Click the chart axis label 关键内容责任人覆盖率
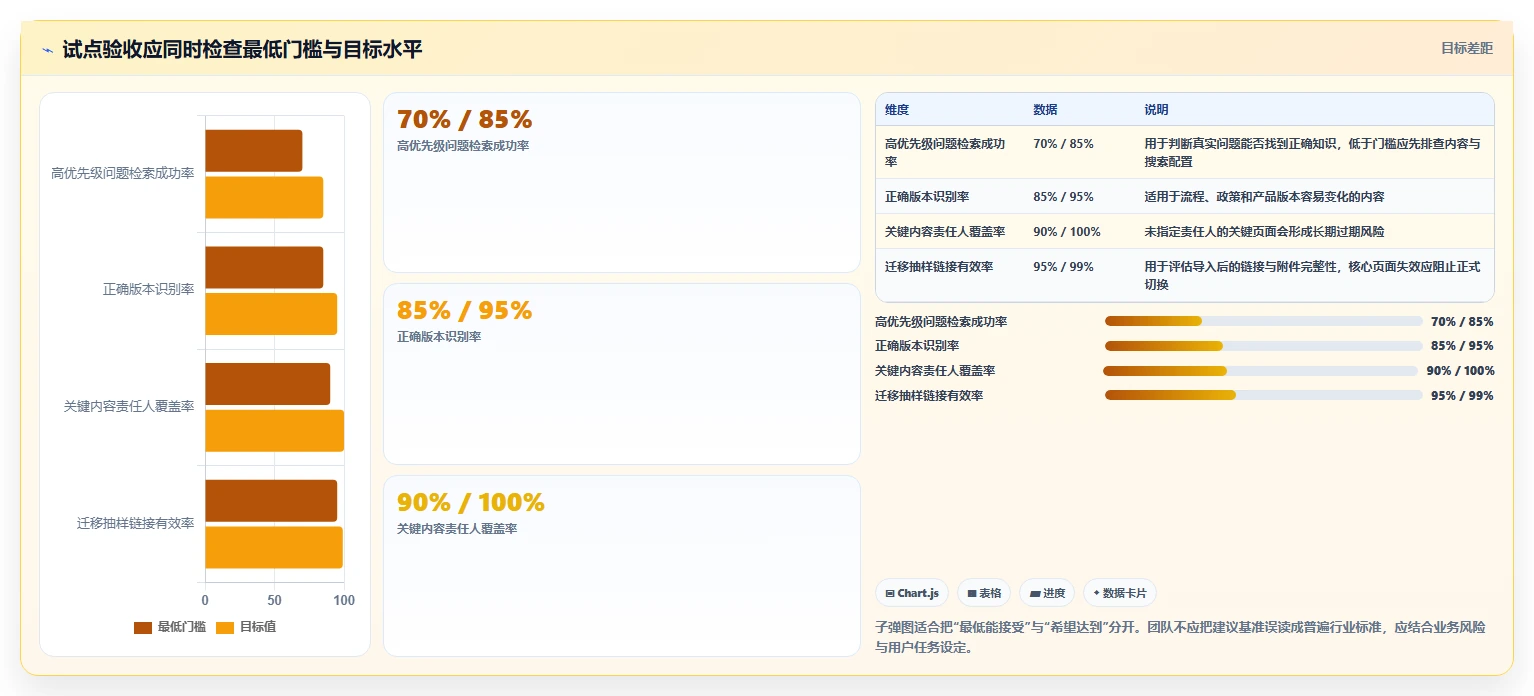1534x696 pixels. coord(129,407)
